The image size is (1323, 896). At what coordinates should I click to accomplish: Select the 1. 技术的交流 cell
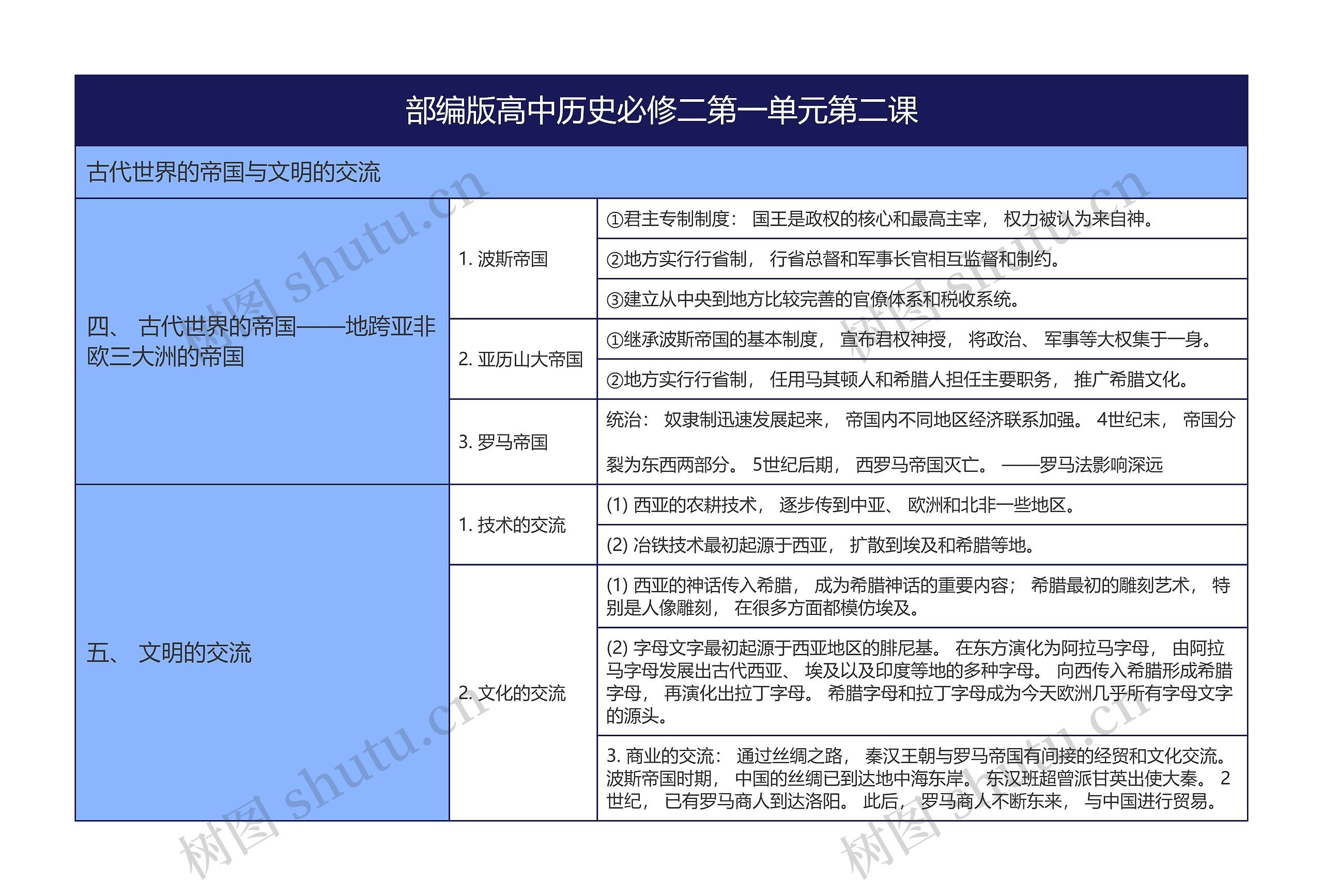(523, 524)
